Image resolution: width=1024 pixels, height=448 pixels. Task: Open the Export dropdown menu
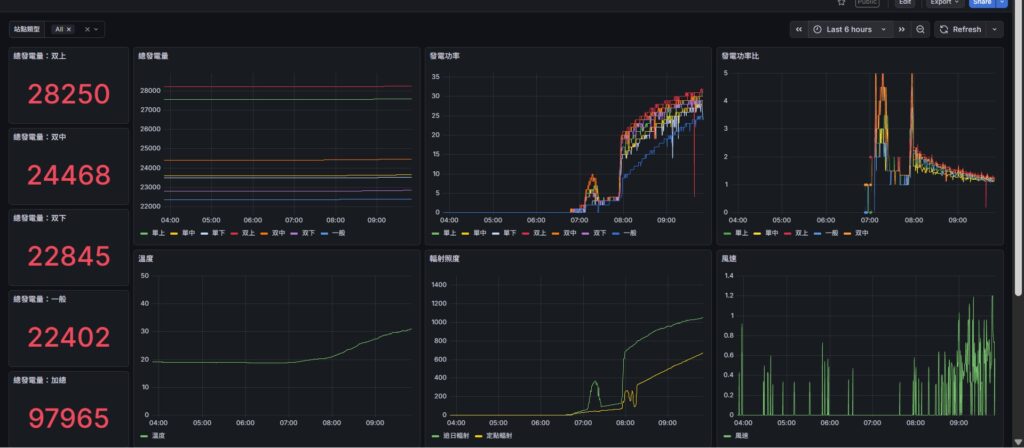(x=944, y=2)
